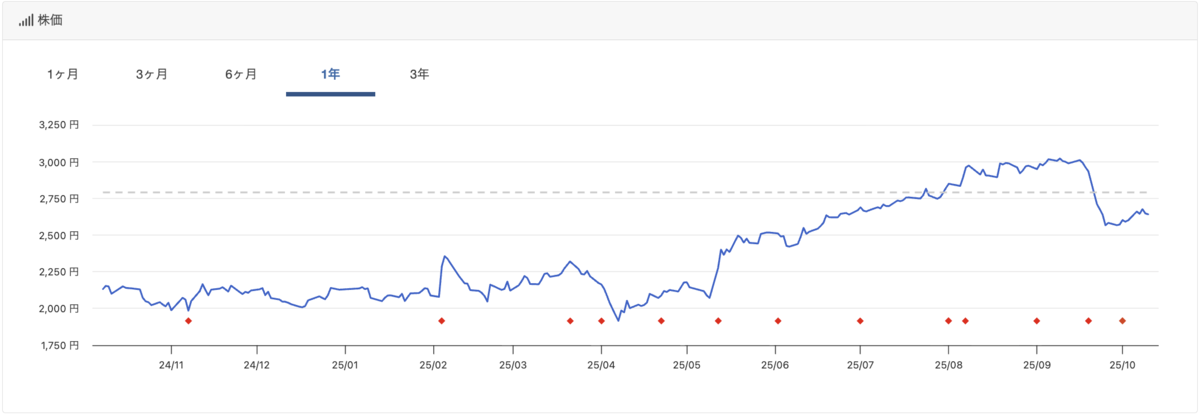The image size is (1200, 417).
Task: Click the 2,500 円 axis label
Action: [x=57, y=235]
